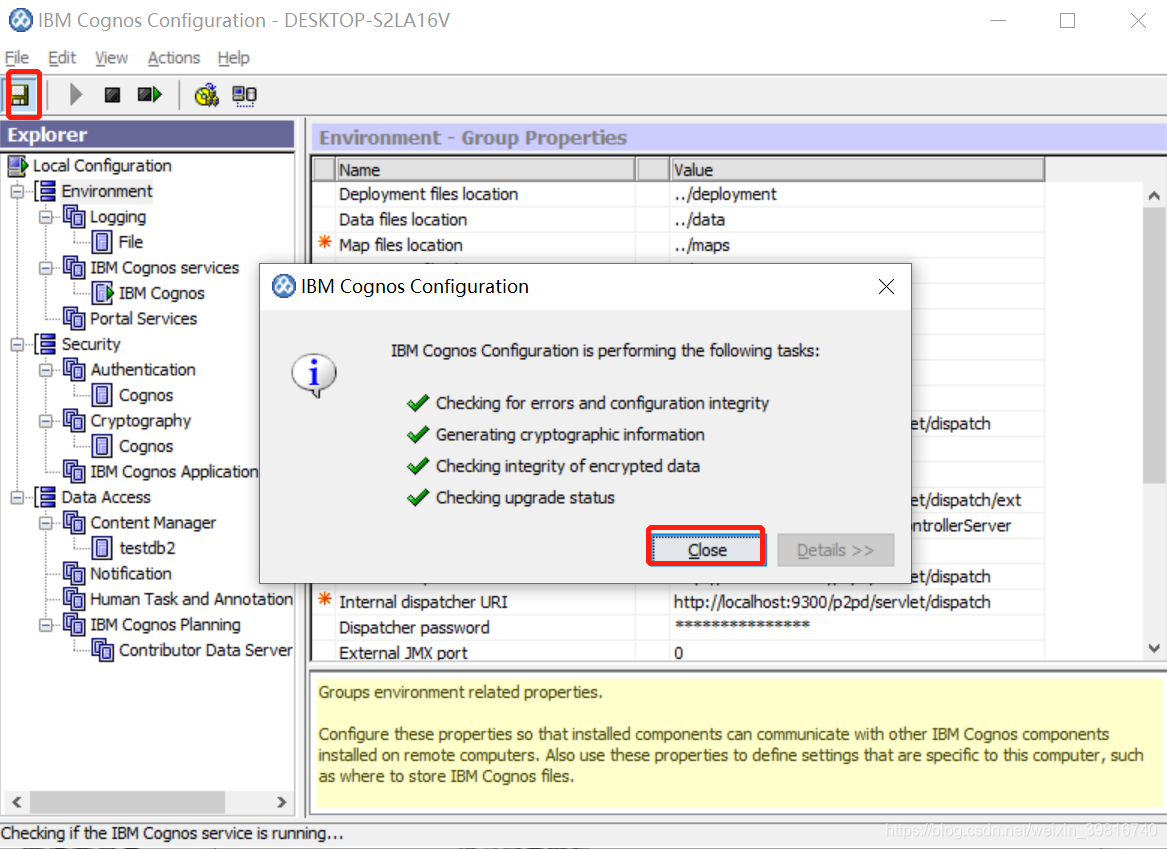Click the Dispatcher password value field
The width and height of the screenshot is (1167, 849).
click(857, 627)
